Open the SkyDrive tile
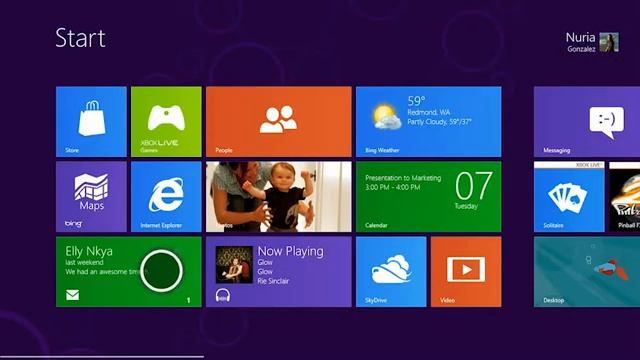 391,272
